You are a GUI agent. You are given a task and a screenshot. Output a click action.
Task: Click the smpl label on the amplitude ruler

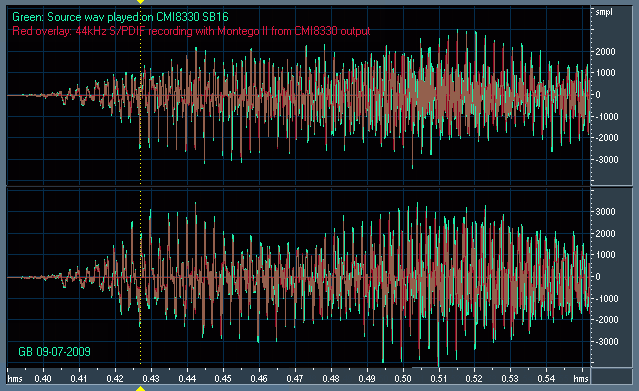click(604, 12)
